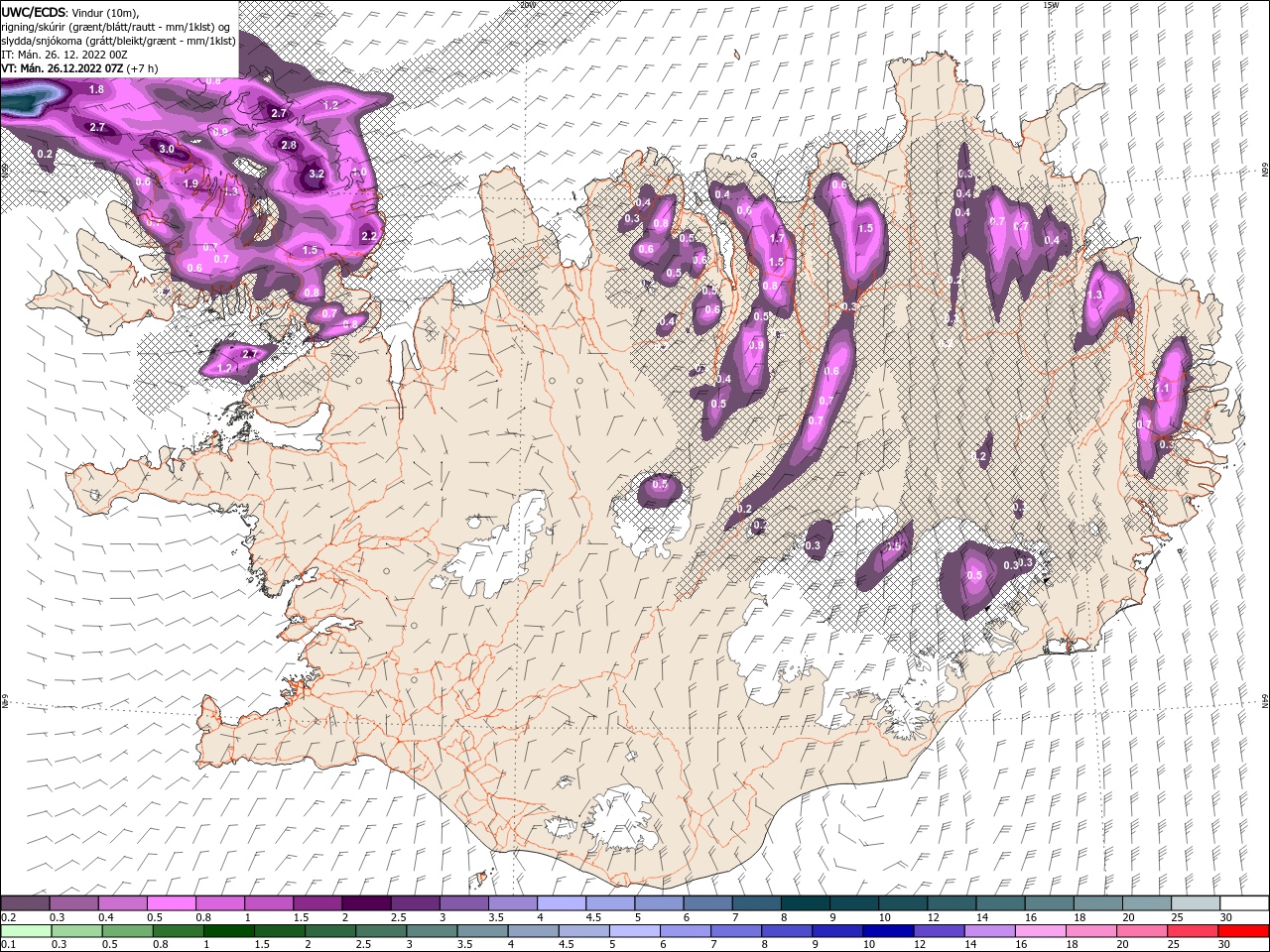This screenshot has width=1270, height=952.
Task: Click the light pink swatch between 16 and 18 on the lower scale
Action: (x=1041, y=931)
